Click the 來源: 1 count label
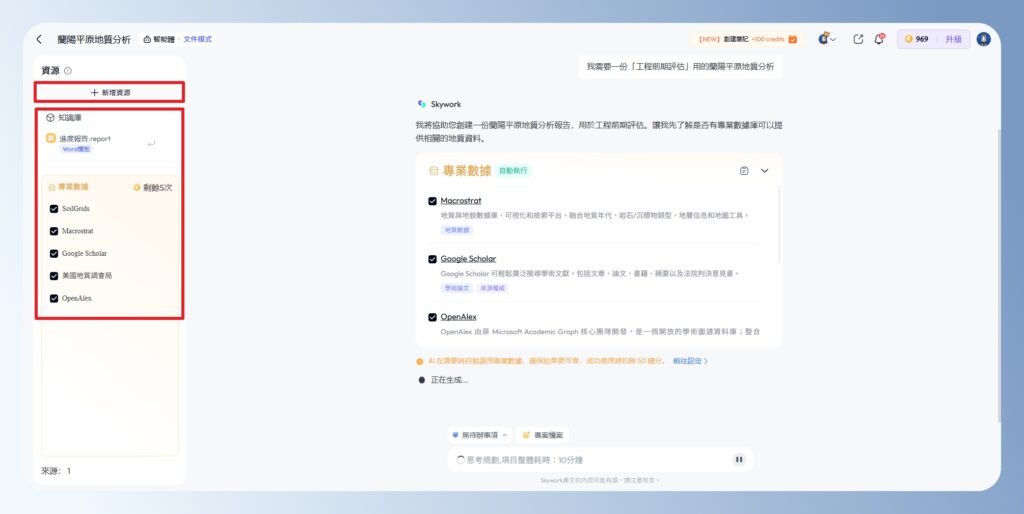Screen dimensions: 1024x514 56,471
